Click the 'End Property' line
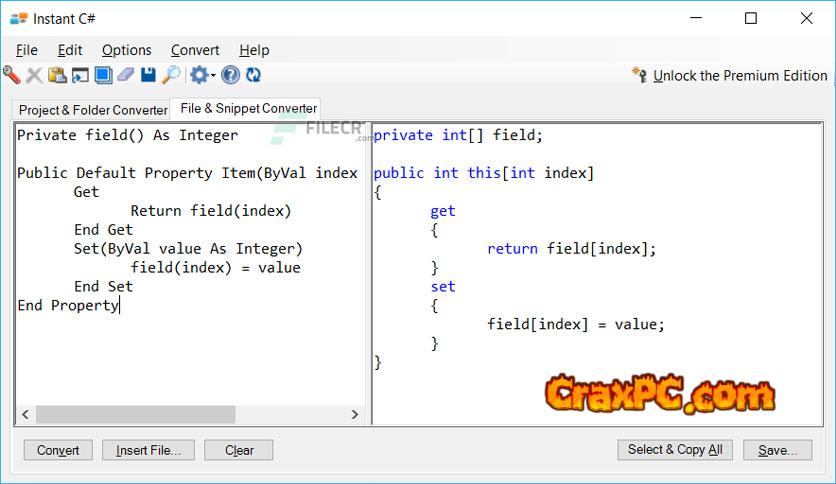This screenshot has height=484, width=836. tap(68, 305)
